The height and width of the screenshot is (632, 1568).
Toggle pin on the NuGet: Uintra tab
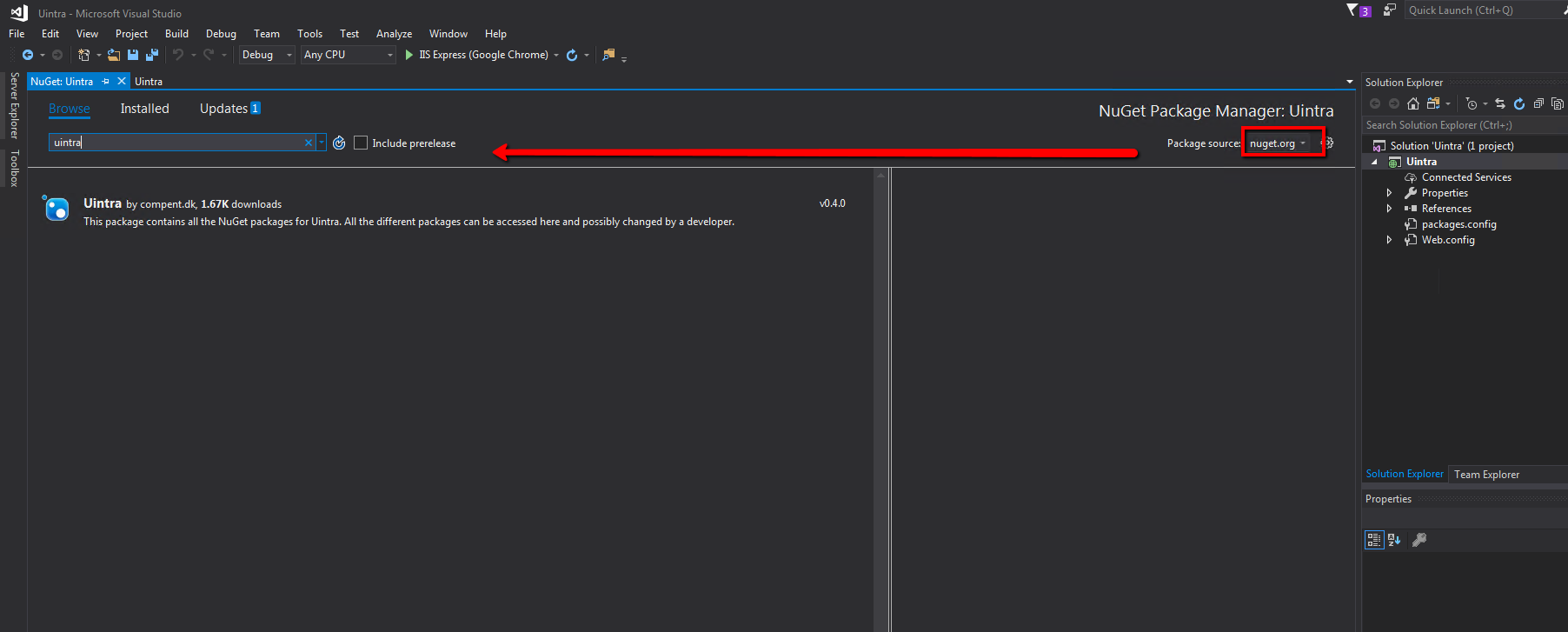[106, 81]
